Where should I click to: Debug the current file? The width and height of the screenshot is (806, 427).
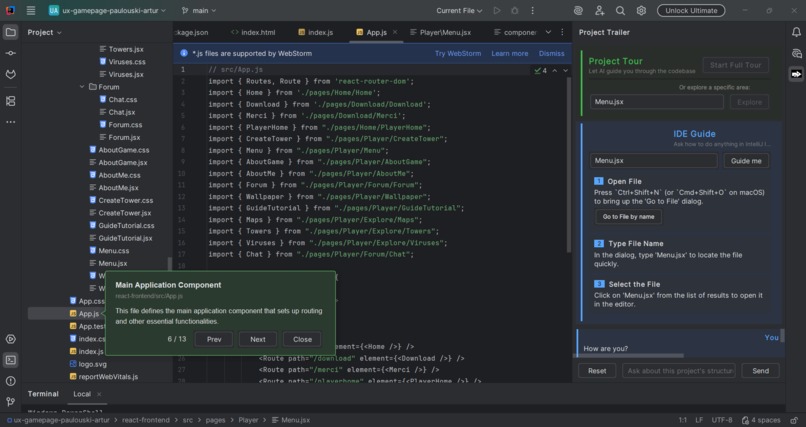tap(515, 10)
